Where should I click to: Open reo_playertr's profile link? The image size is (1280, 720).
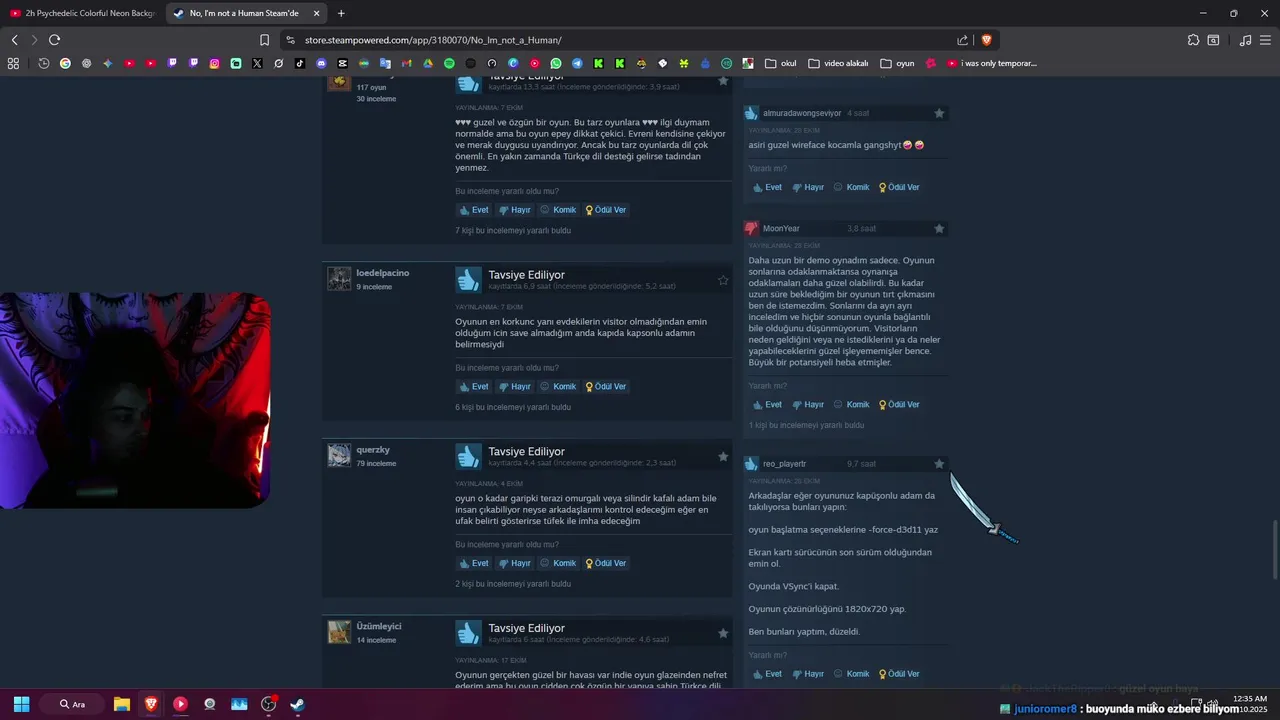click(x=784, y=464)
